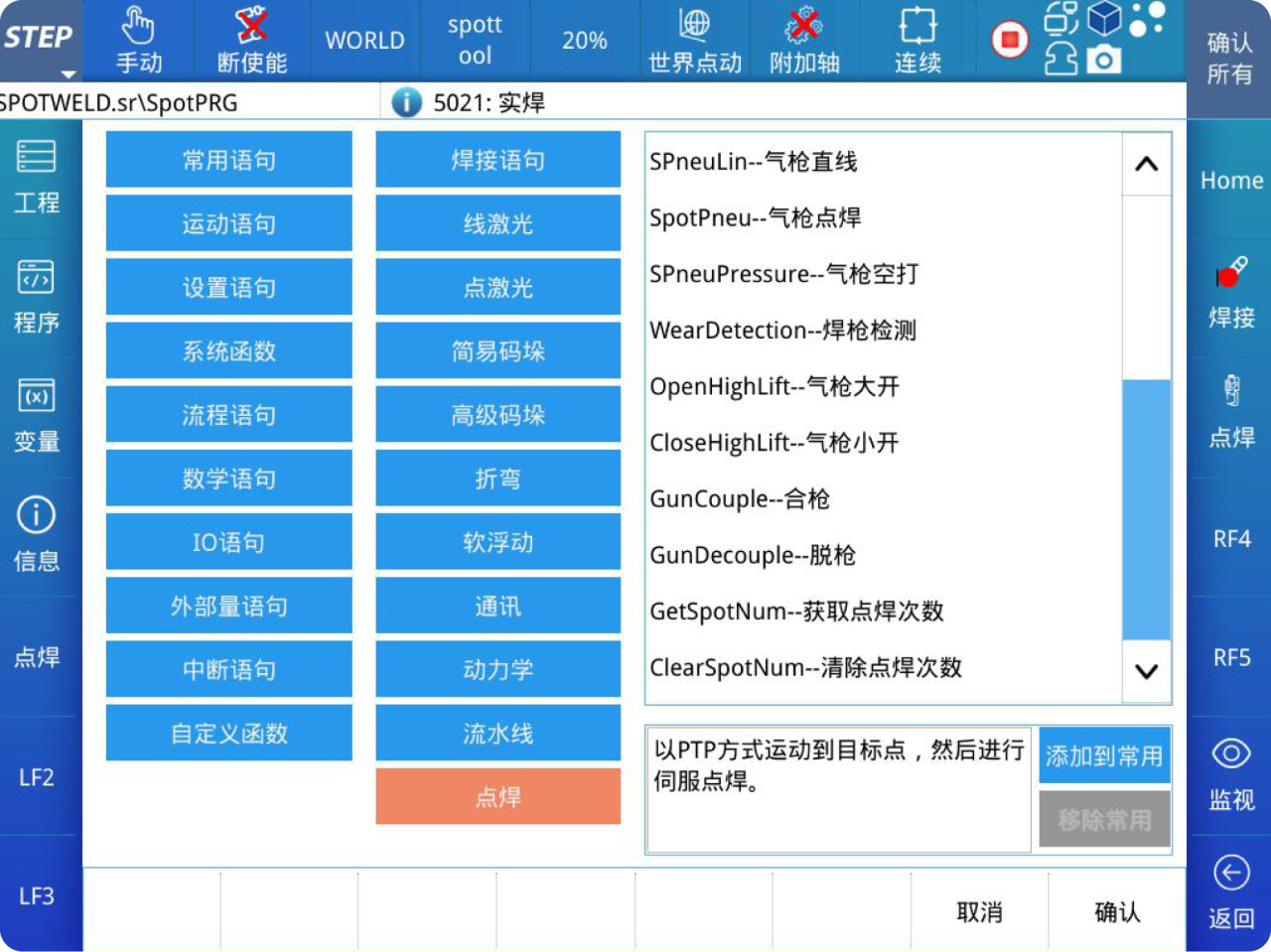Click 添加到常用 add to favorites
The height and width of the screenshot is (952, 1271).
tap(1104, 756)
